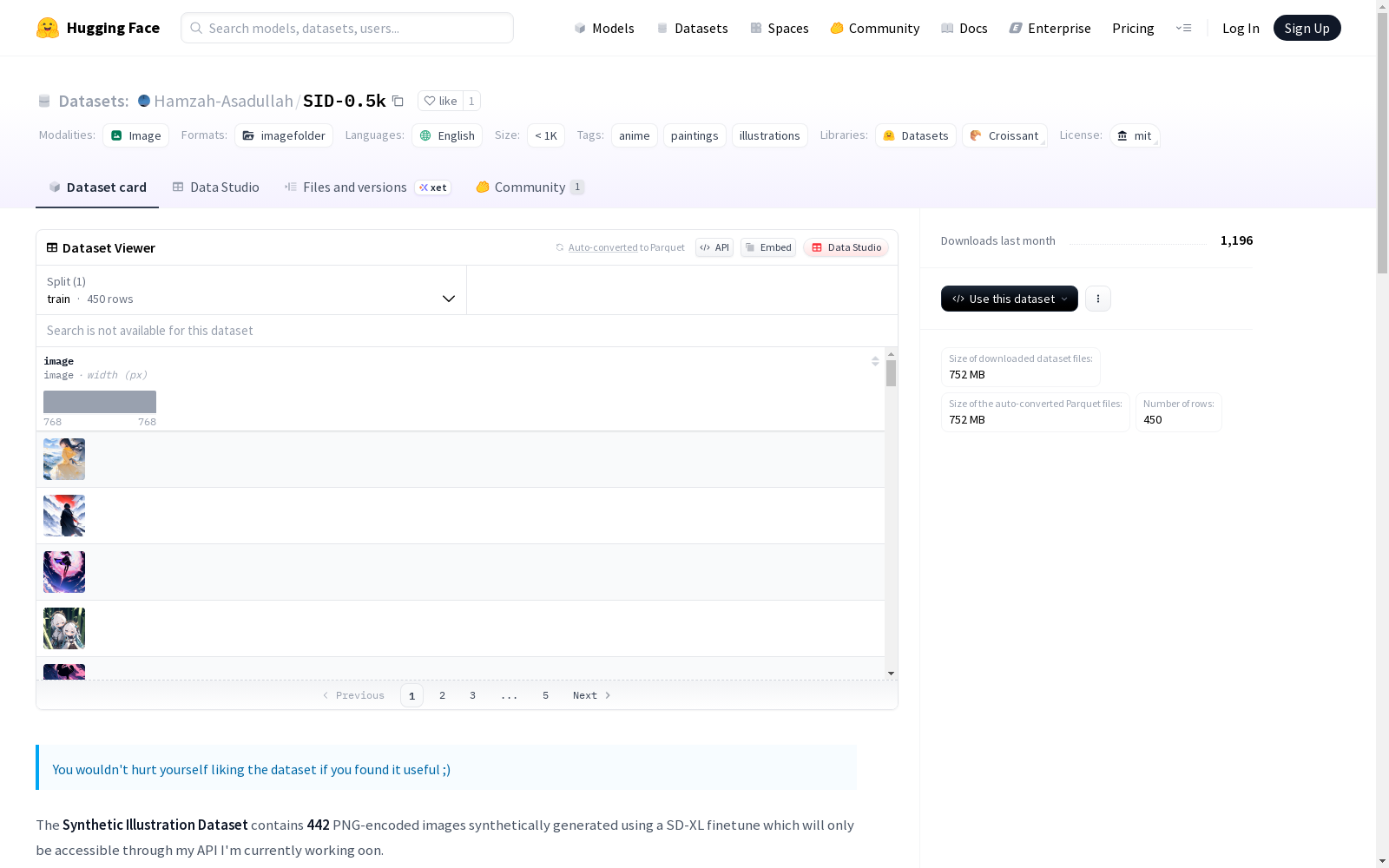Open Hamzah-Asadullah profile avatar
The width and height of the screenshot is (1389, 868).
click(144, 101)
